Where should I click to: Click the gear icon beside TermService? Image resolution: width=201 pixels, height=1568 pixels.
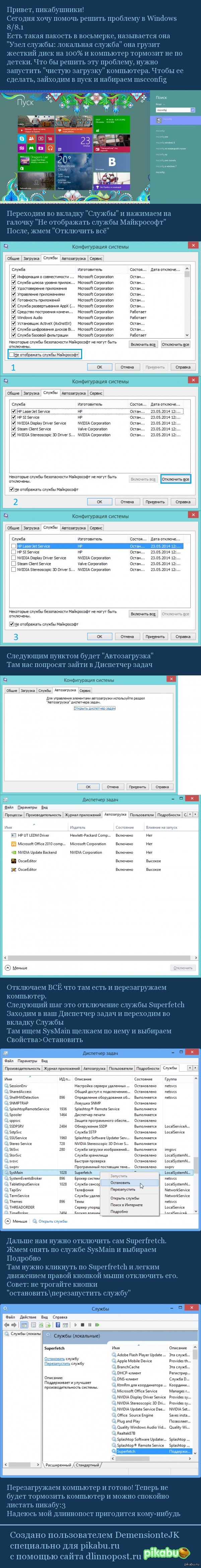point(6,1196)
